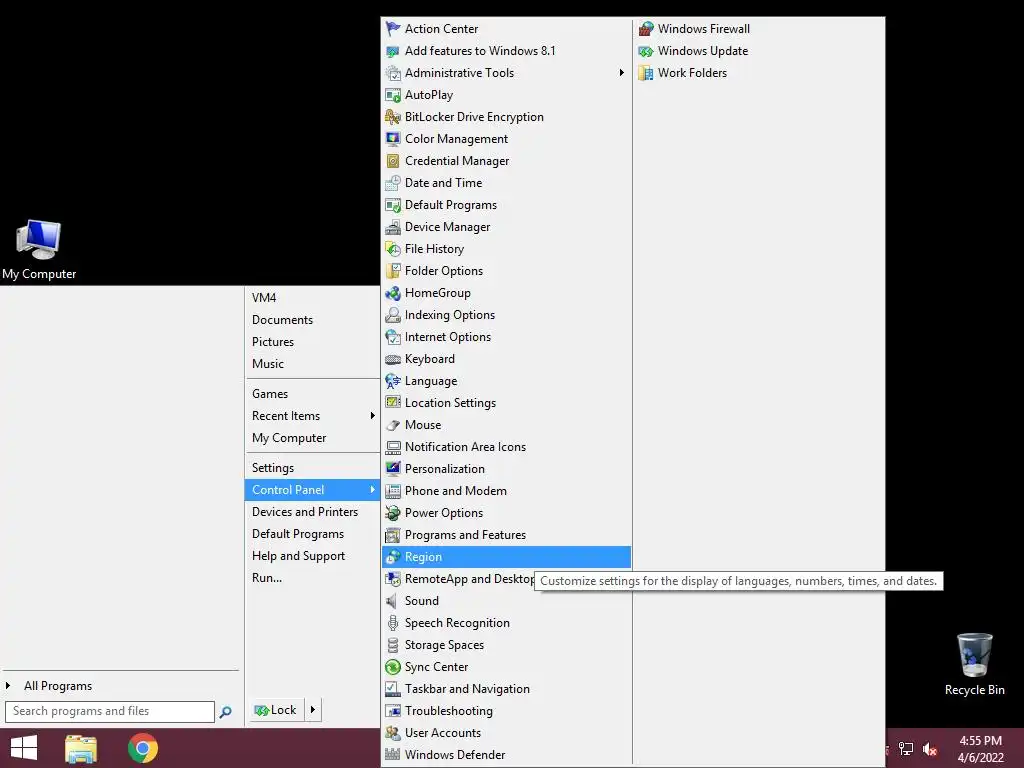
Task: Open Troubleshooting
Action: [x=506, y=711]
